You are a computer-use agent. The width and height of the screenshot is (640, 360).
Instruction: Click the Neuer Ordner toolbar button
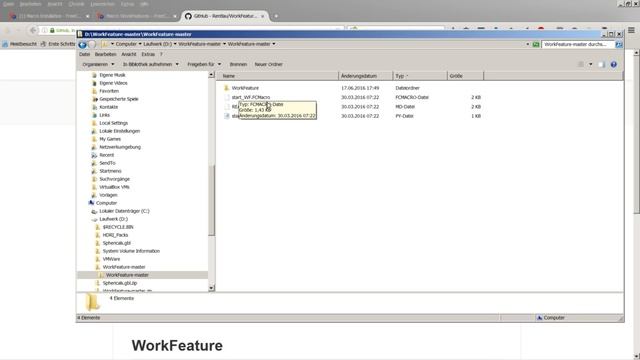click(269, 64)
